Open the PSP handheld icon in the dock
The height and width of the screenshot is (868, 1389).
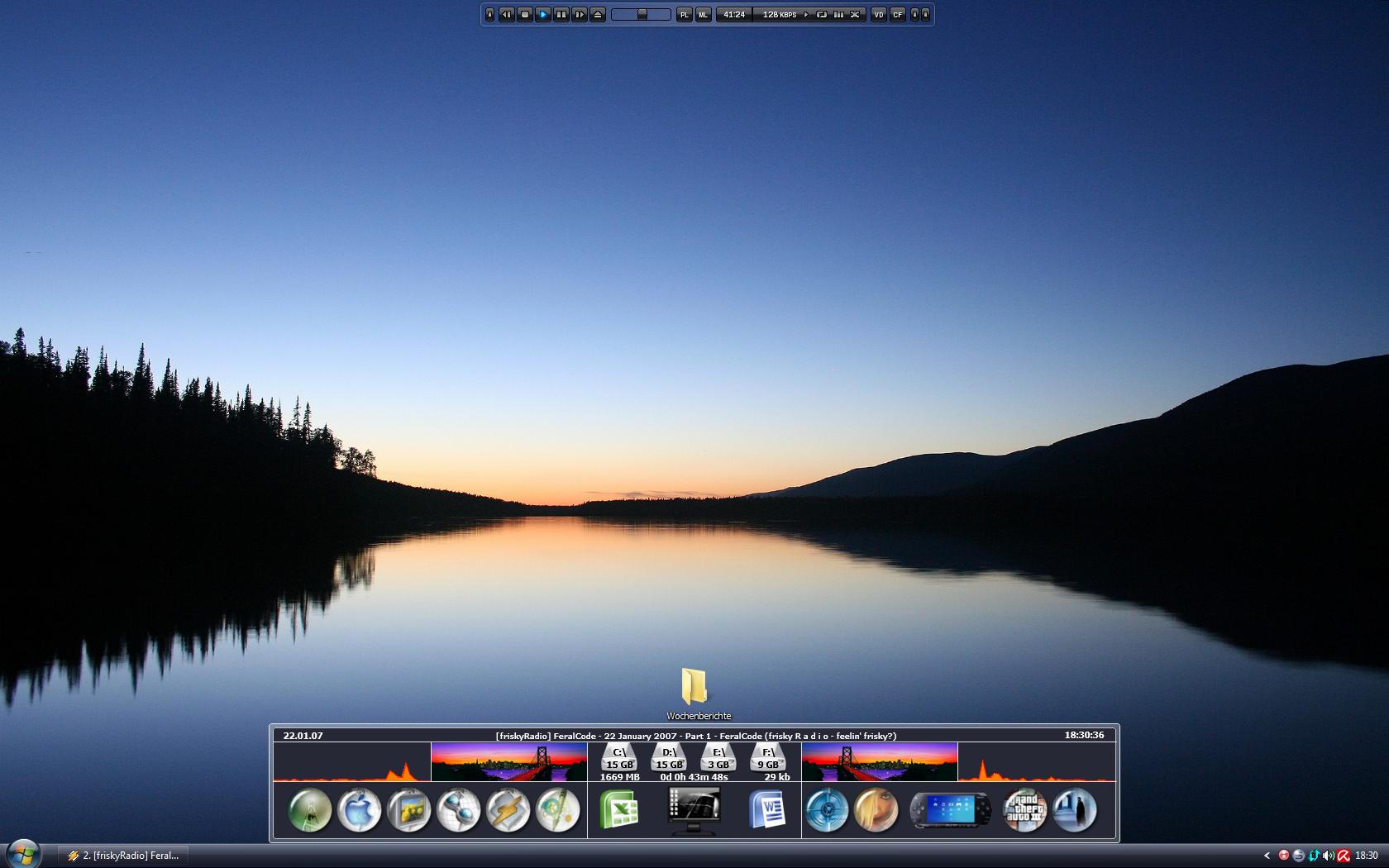[950, 810]
